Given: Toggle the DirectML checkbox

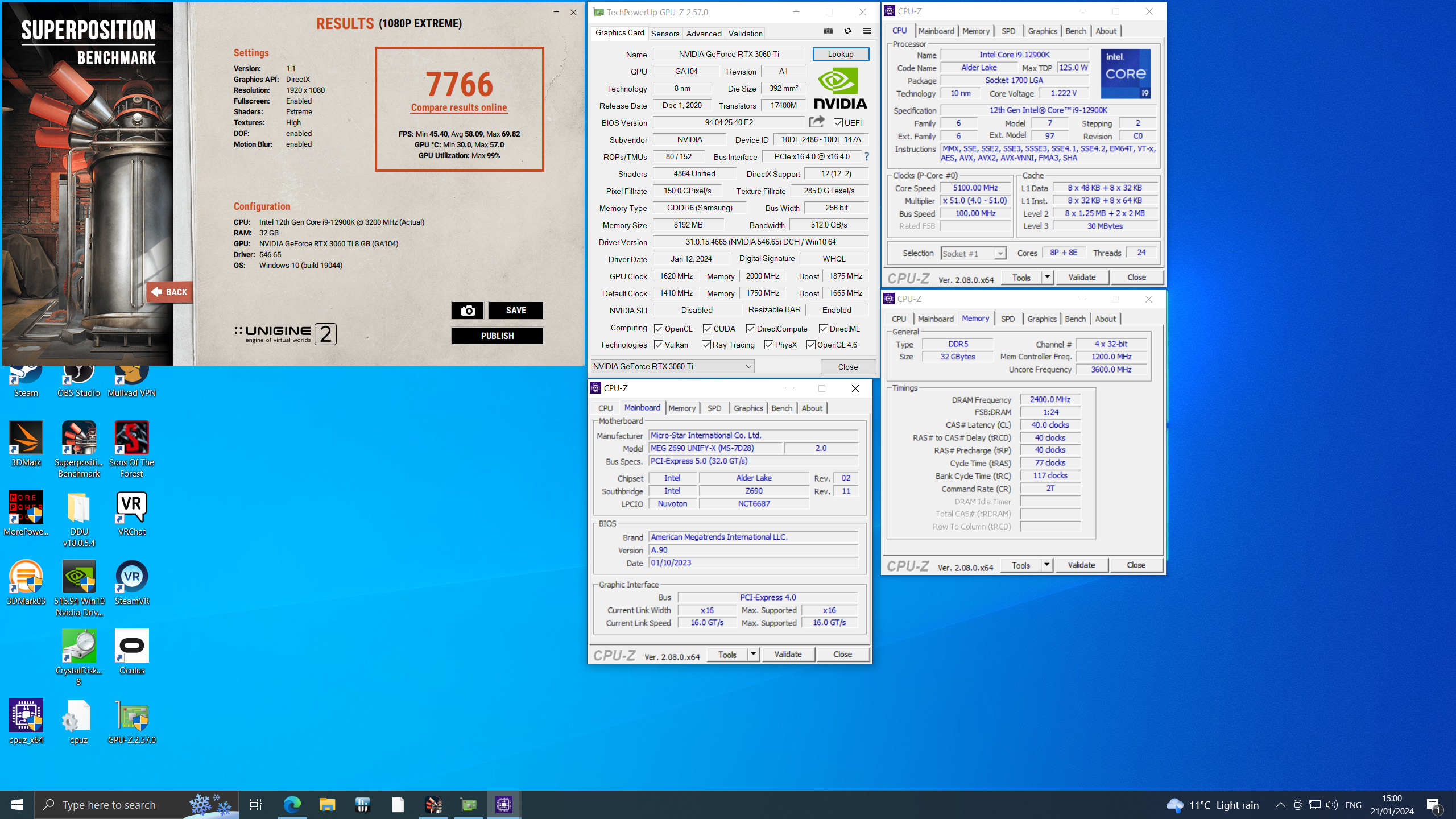Looking at the screenshot, I should pyautogui.click(x=824, y=329).
